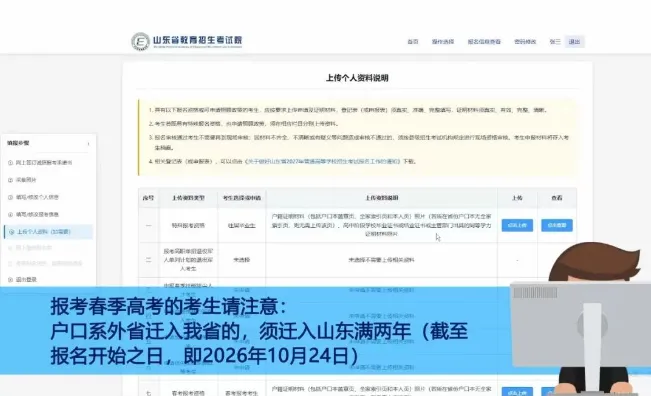This screenshot has width=651, height=396.
Task: Click upload button in 特殊报考资格 row
Action: point(517,225)
